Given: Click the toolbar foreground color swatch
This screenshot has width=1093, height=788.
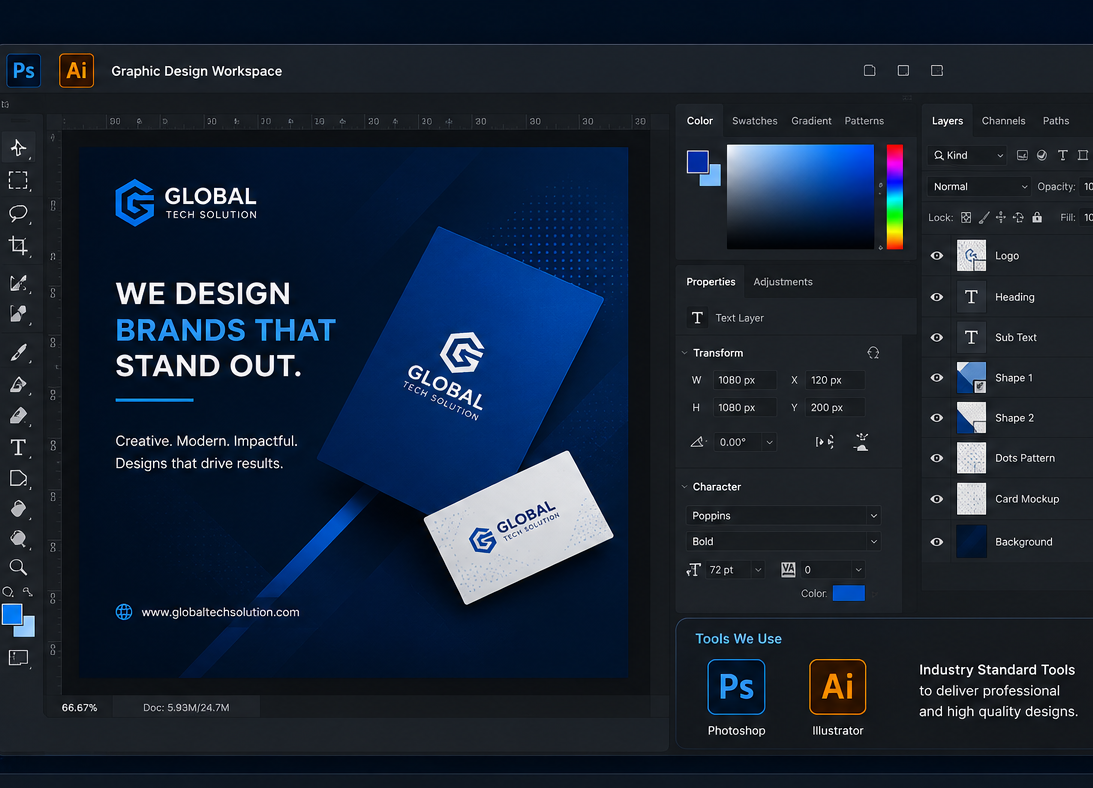Looking at the screenshot, I should (x=12, y=614).
